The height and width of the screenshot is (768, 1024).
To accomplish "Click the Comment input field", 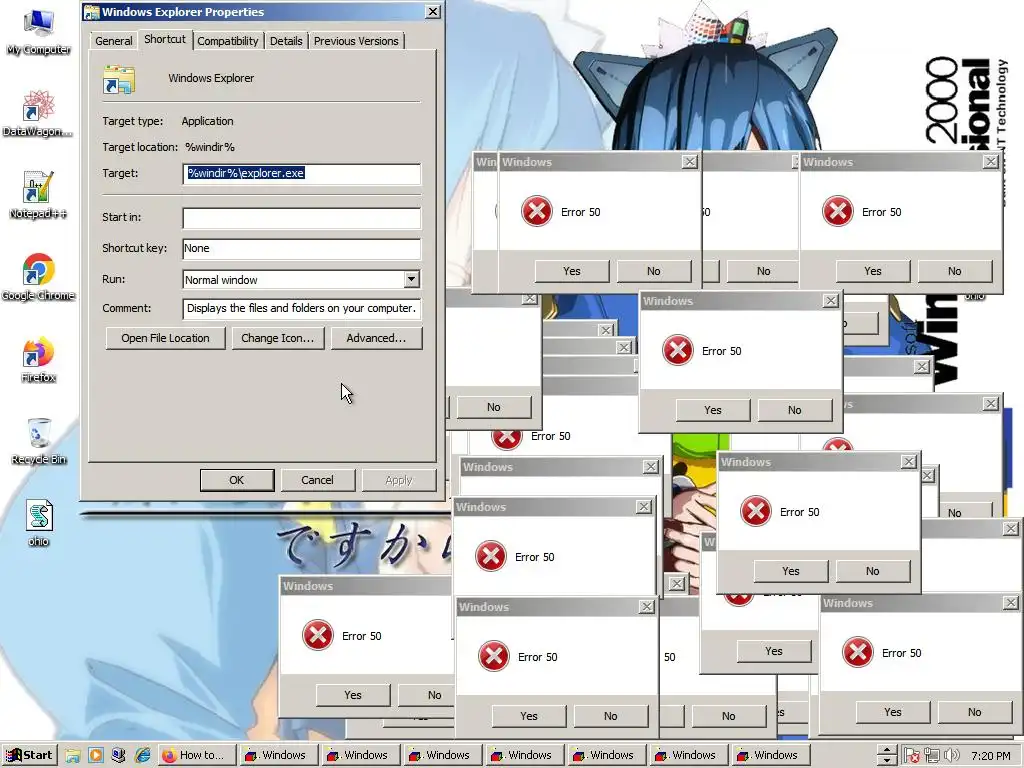I will click(x=302, y=309).
